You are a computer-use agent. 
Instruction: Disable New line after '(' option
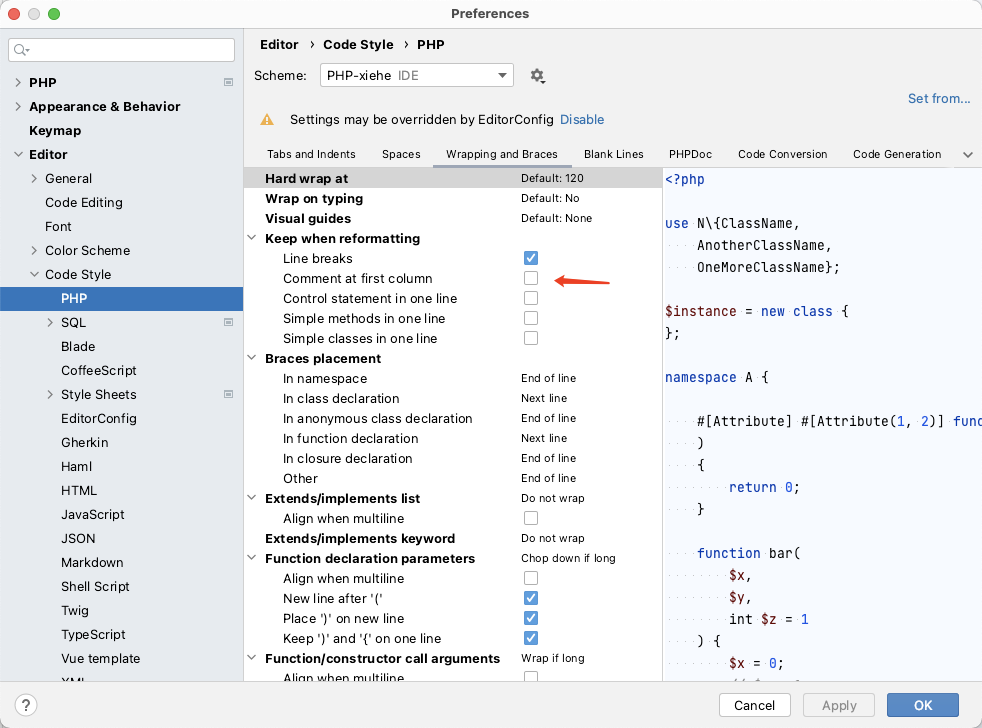pyautogui.click(x=531, y=599)
